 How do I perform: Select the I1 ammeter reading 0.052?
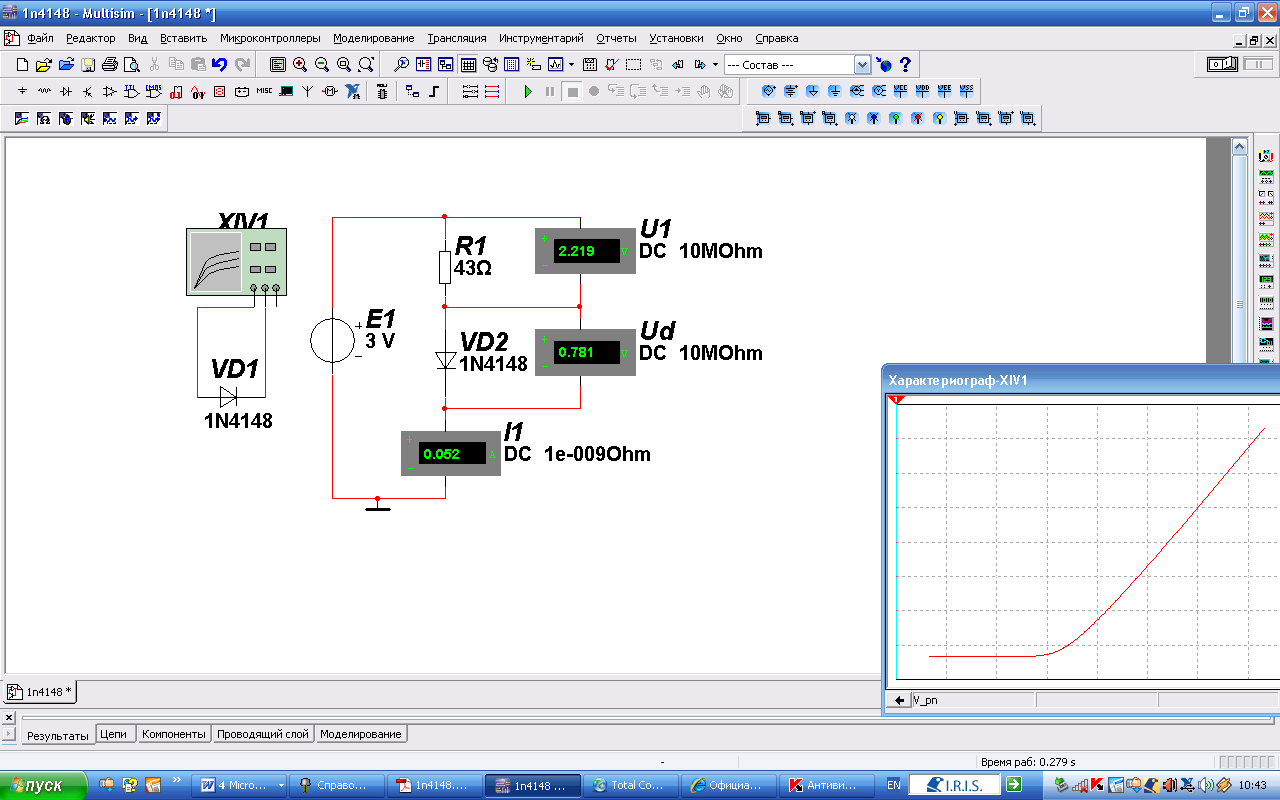(451, 453)
